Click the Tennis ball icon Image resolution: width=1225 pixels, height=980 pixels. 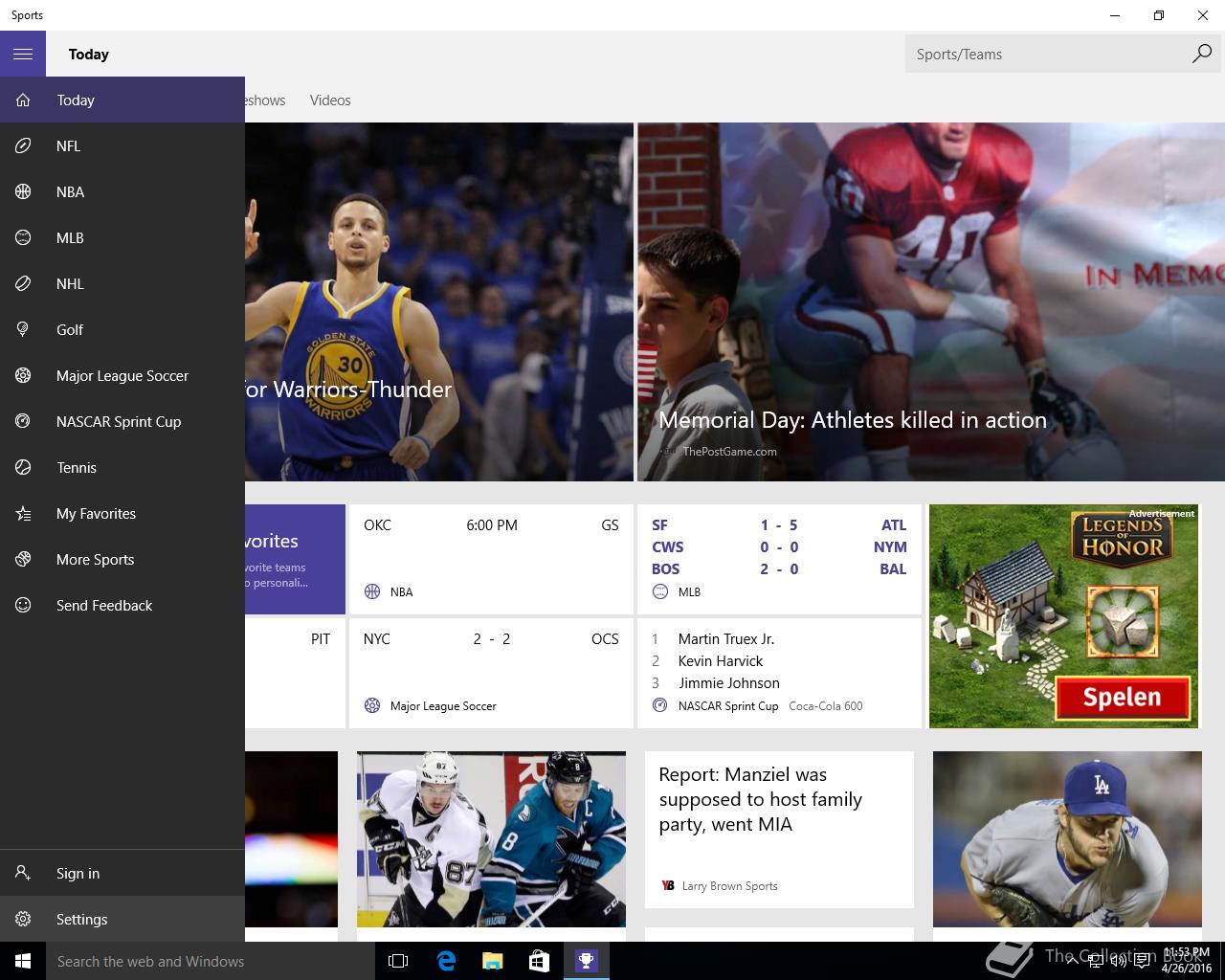[23, 467]
